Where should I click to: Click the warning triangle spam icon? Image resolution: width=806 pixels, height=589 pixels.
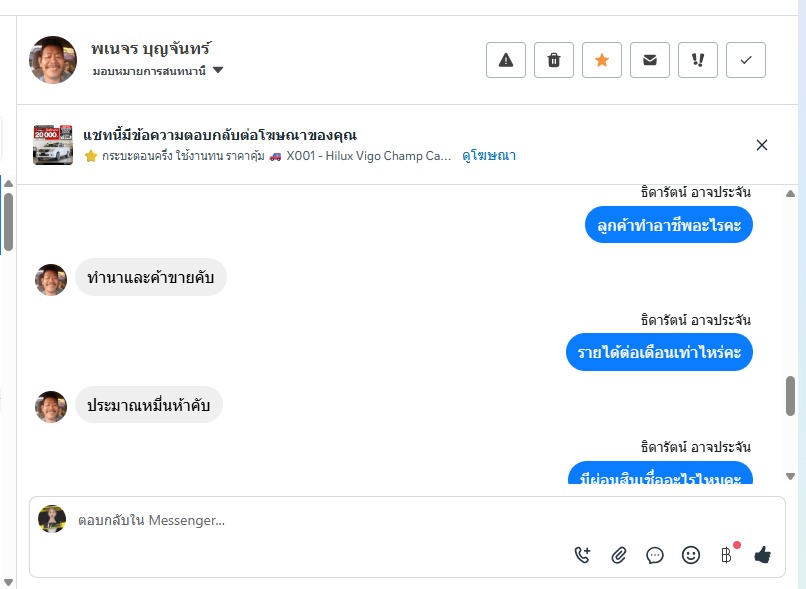tap(506, 60)
